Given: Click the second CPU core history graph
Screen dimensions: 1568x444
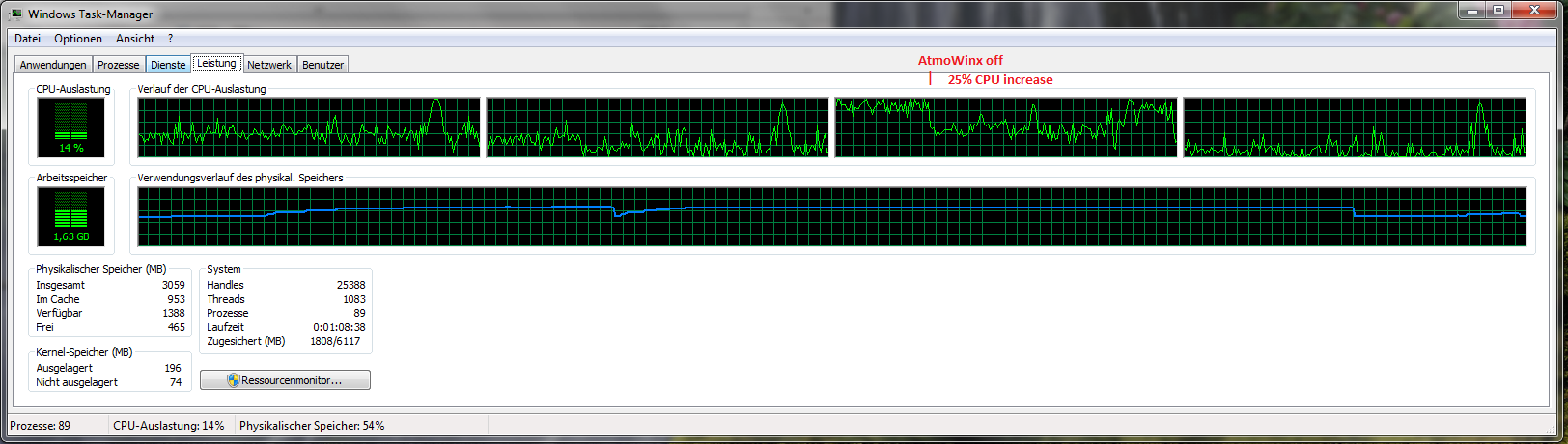Looking at the screenshot, I should 658,127.
